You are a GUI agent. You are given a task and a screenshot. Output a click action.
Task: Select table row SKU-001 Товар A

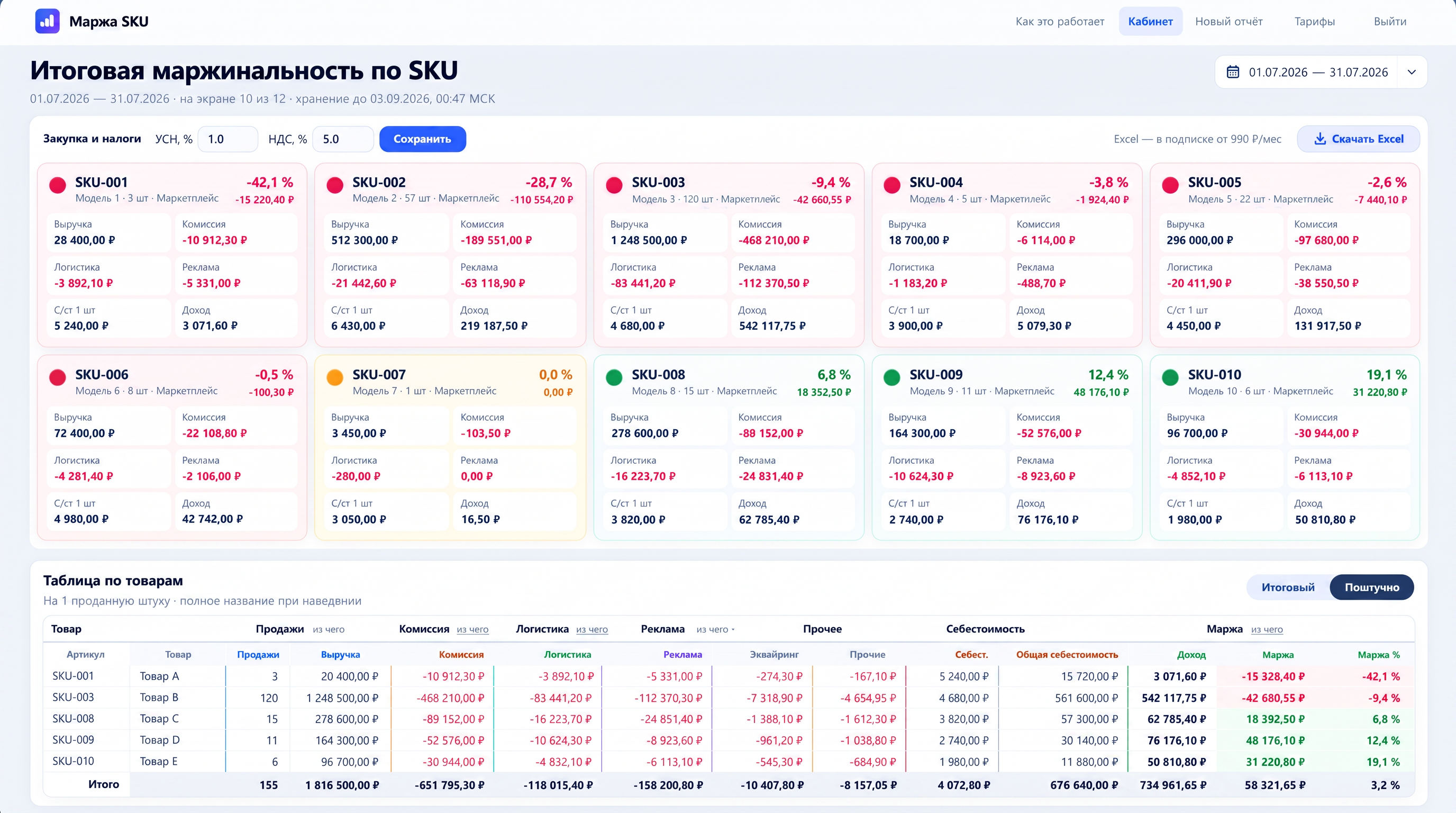(729, 676)
